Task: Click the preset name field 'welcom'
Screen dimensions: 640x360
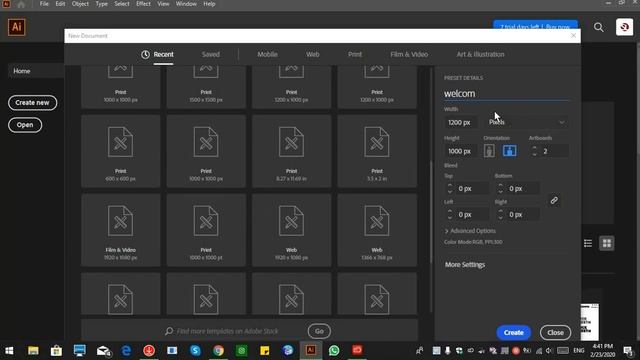Action: (506, 93)
